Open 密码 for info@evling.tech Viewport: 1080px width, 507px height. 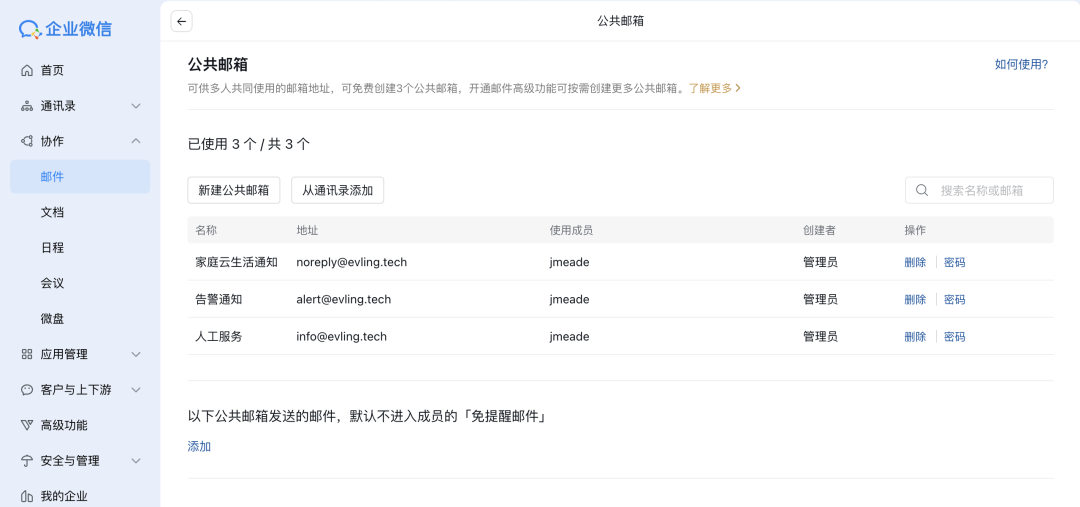pos(955,337)
